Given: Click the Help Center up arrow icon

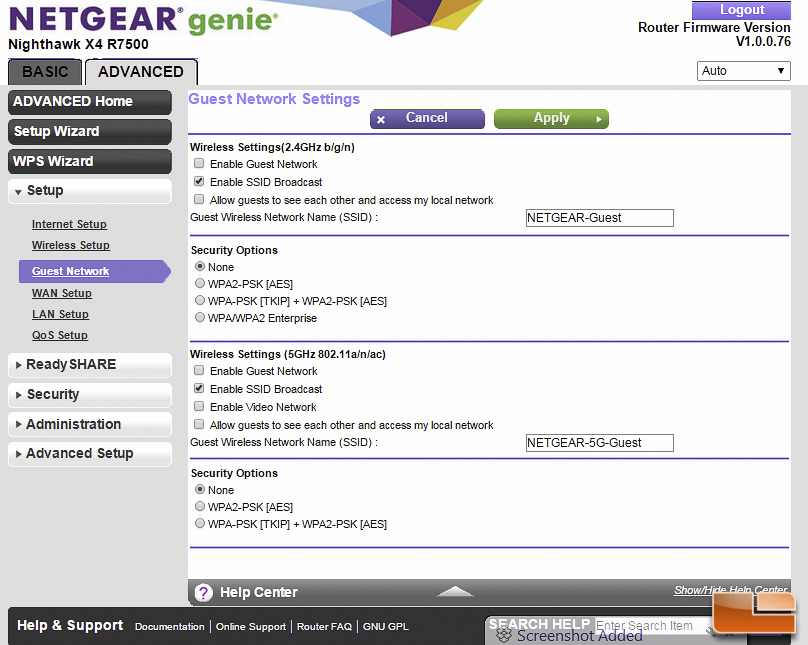Looking at the screenshot, I should click(455, 591).
